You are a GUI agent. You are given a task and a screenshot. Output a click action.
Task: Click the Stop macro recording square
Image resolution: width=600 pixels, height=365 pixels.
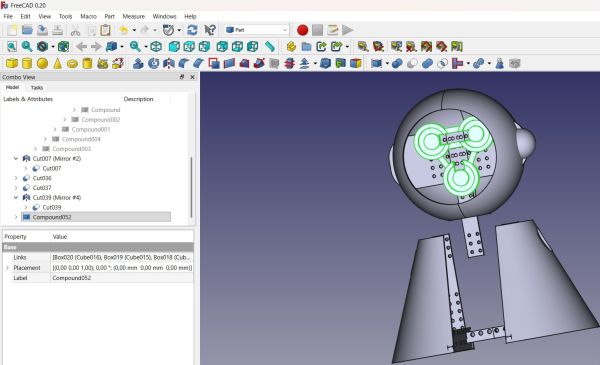(317, 30)
